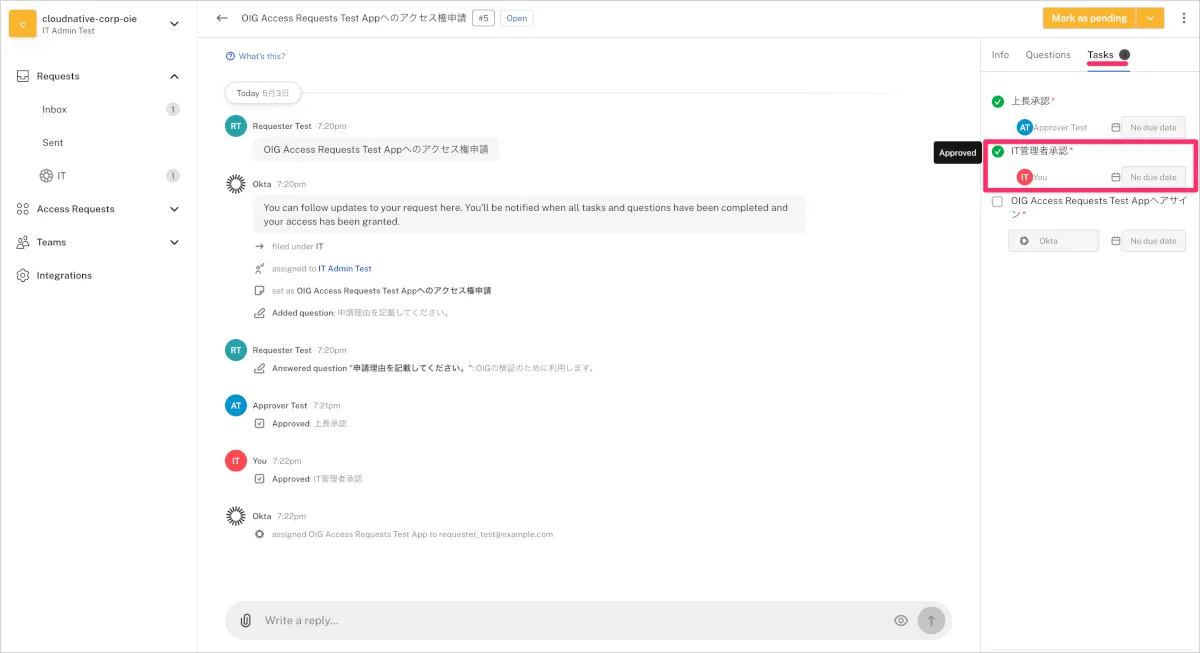Viewport: 1200px width, 653px height.
Task: Click the Requests inbox tray icon
Action: coord(23,76)
